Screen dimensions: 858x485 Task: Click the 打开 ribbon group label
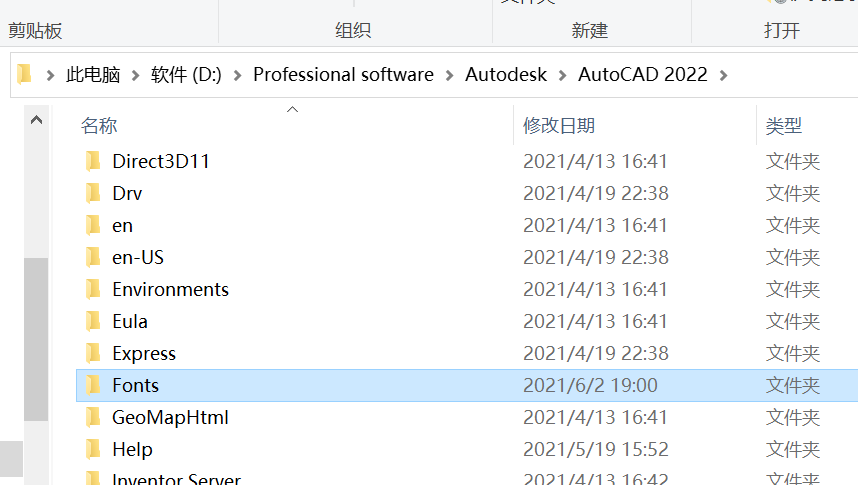point(782,30)
